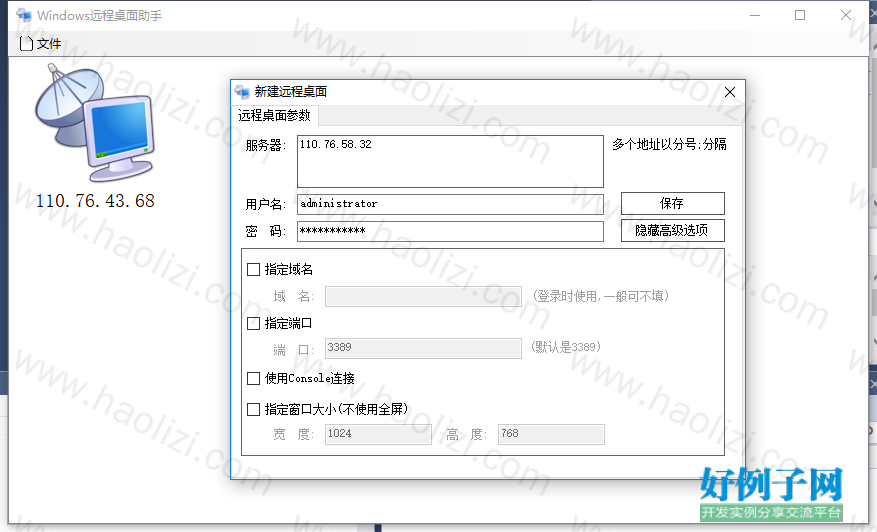Focus the 服务器 address text box

[x=450, y=161]
